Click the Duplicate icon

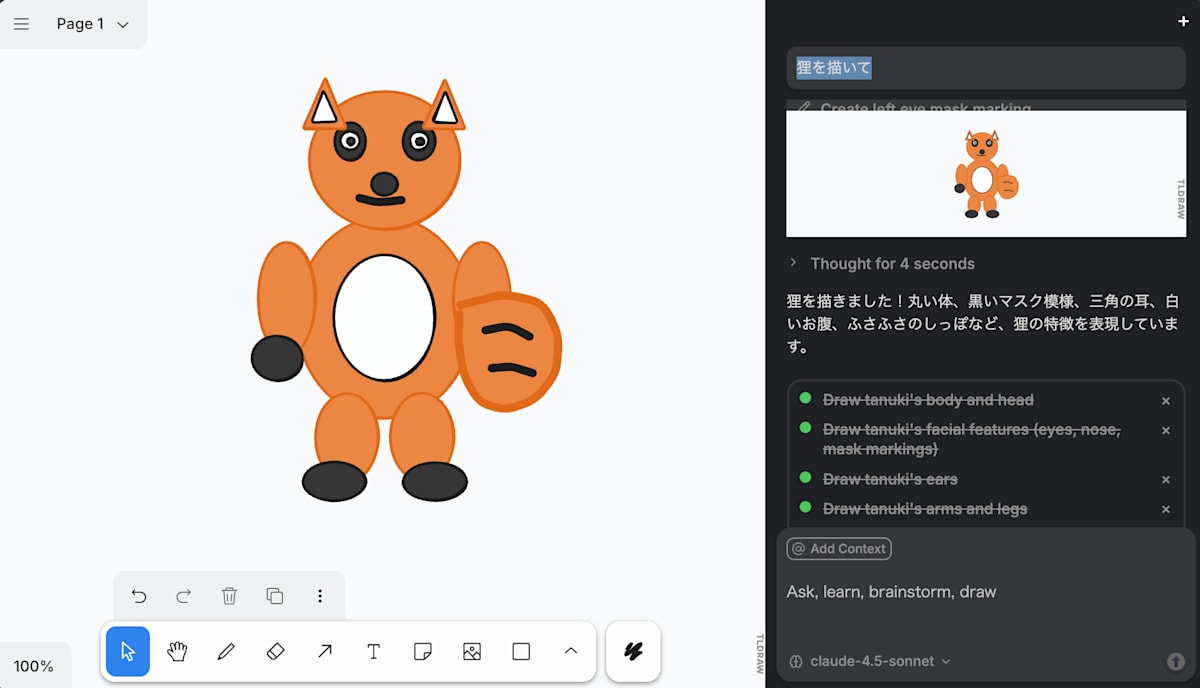274,596
